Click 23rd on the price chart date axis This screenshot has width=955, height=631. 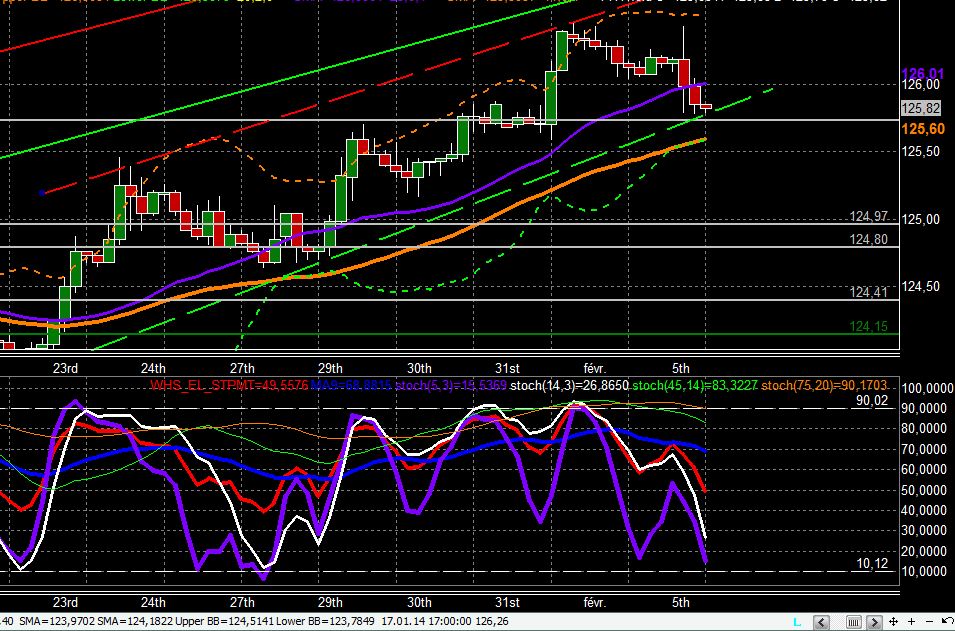click(x=65, y=368)
